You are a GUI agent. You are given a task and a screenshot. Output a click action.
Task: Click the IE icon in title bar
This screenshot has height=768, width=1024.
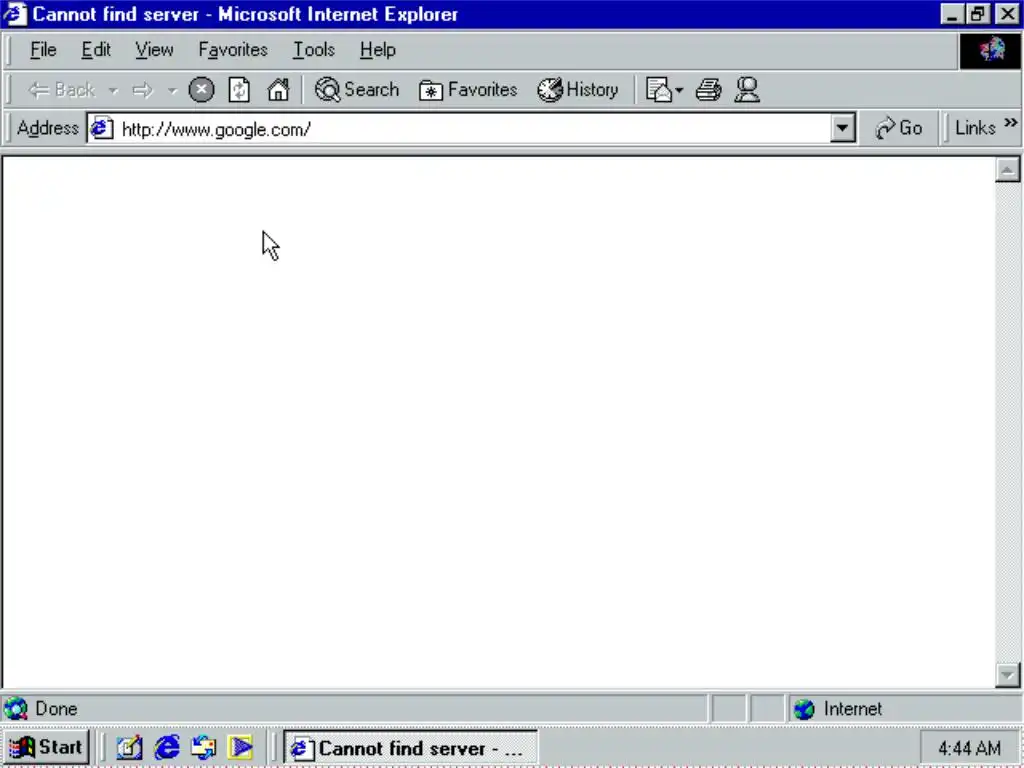[14, 14]
